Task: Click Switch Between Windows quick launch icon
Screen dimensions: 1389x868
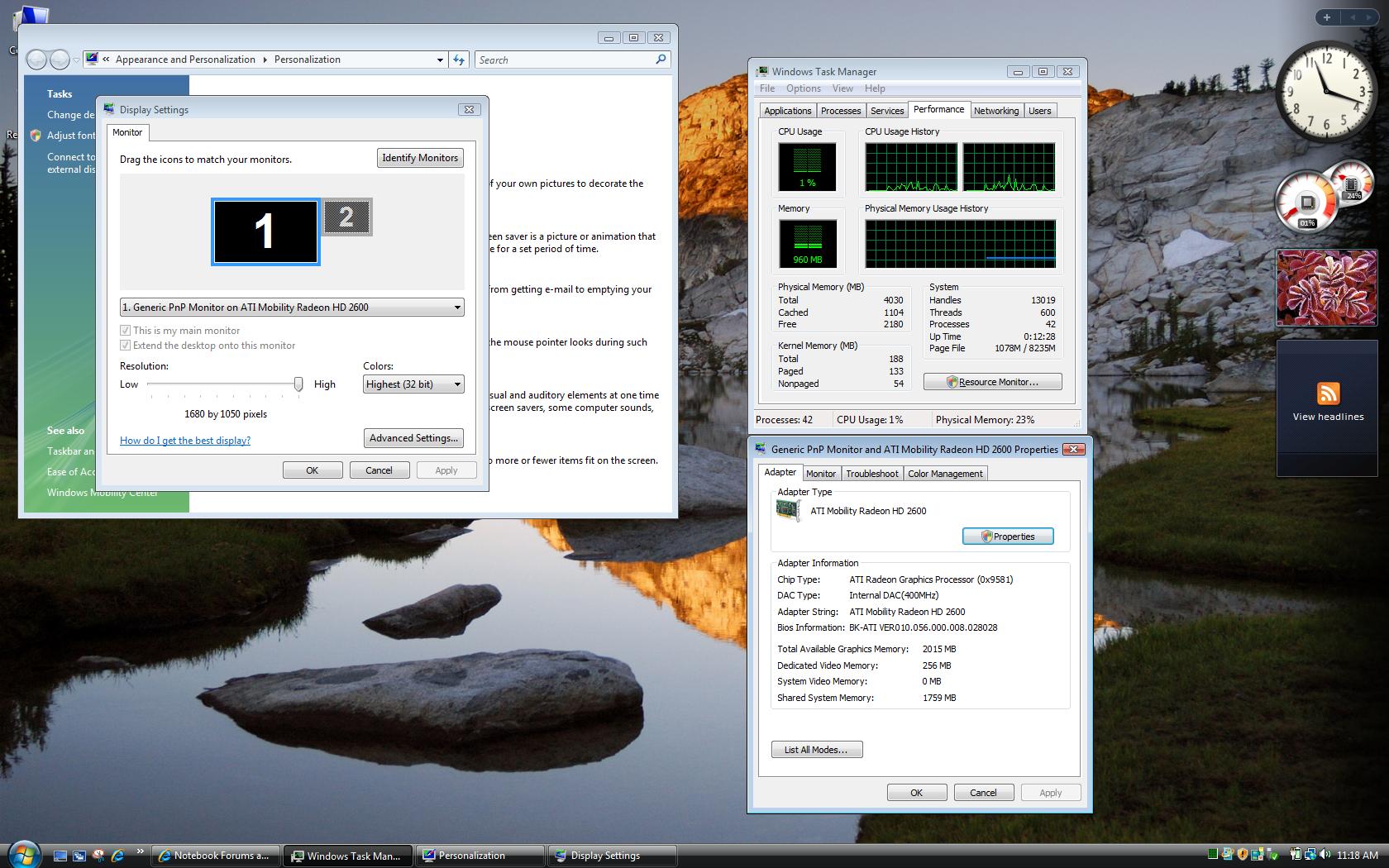Action: [79, 856]
